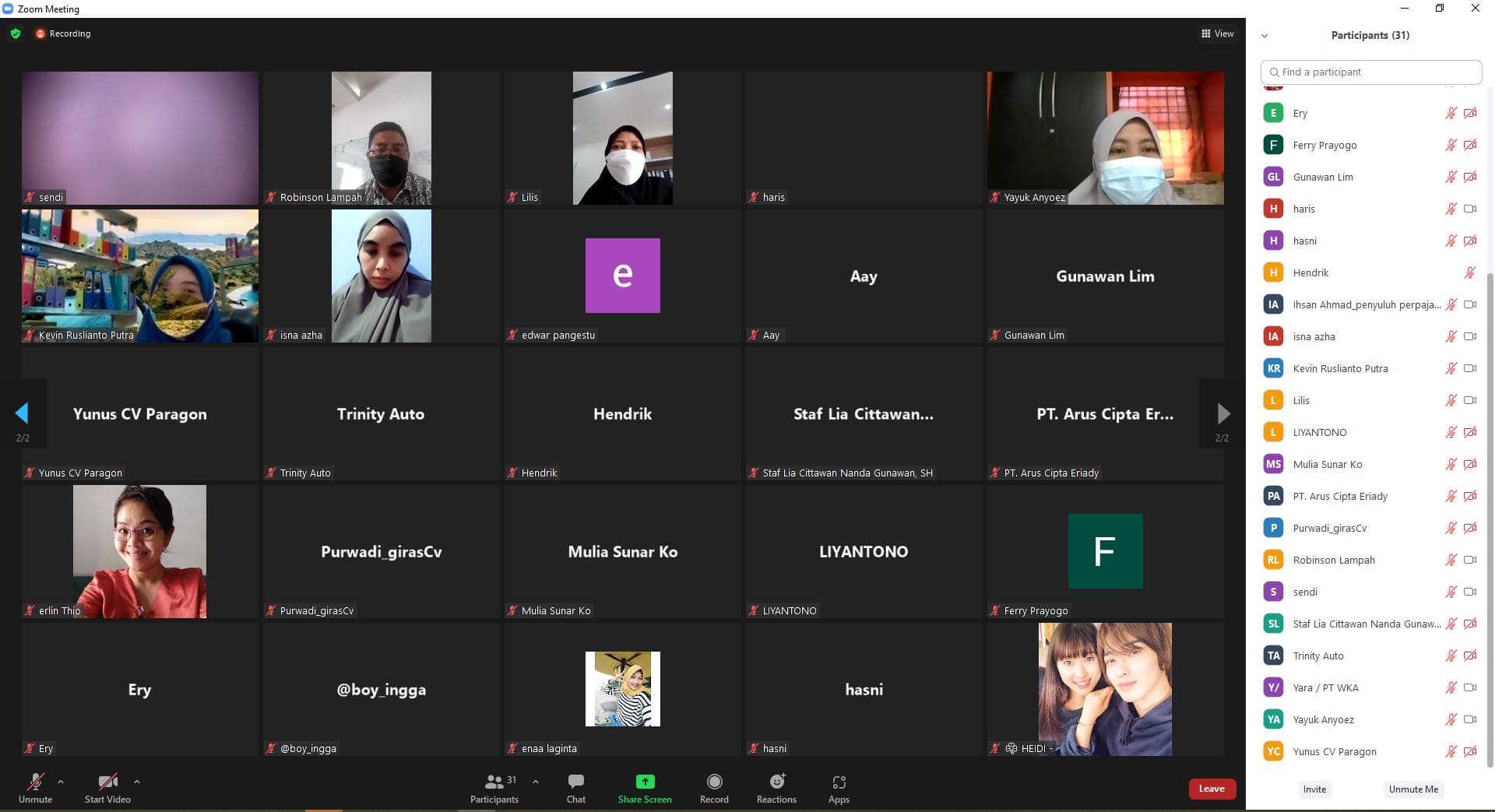This screenshot has height=812, width=1495.
Task: Expand audio options arrow beside Unmute
Action: coord(61,782)
